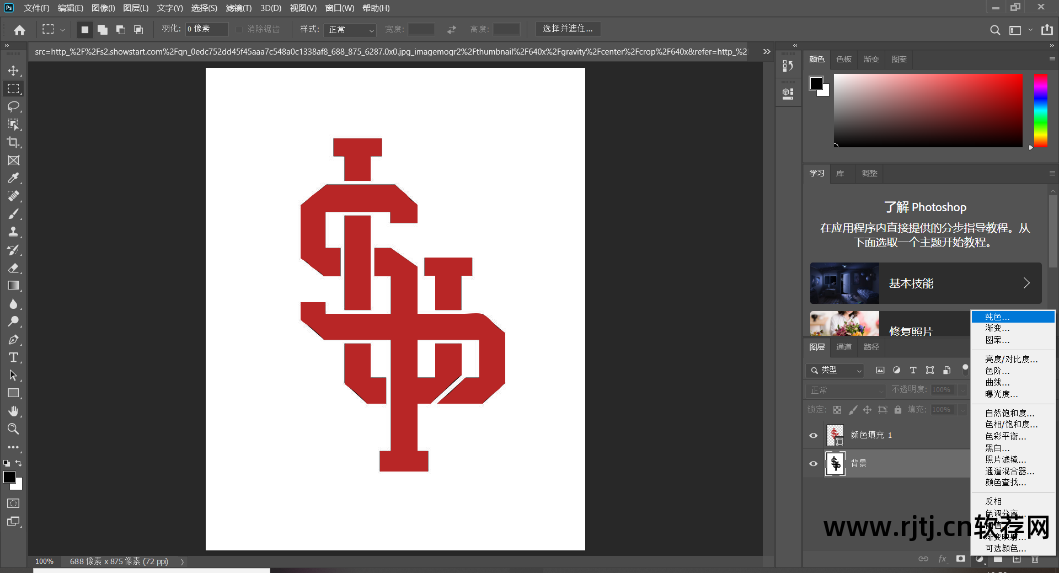1059x573 pixels.
Task: Select the Object Selection tool
Action: pyautogui.click(x=13, y=124)
